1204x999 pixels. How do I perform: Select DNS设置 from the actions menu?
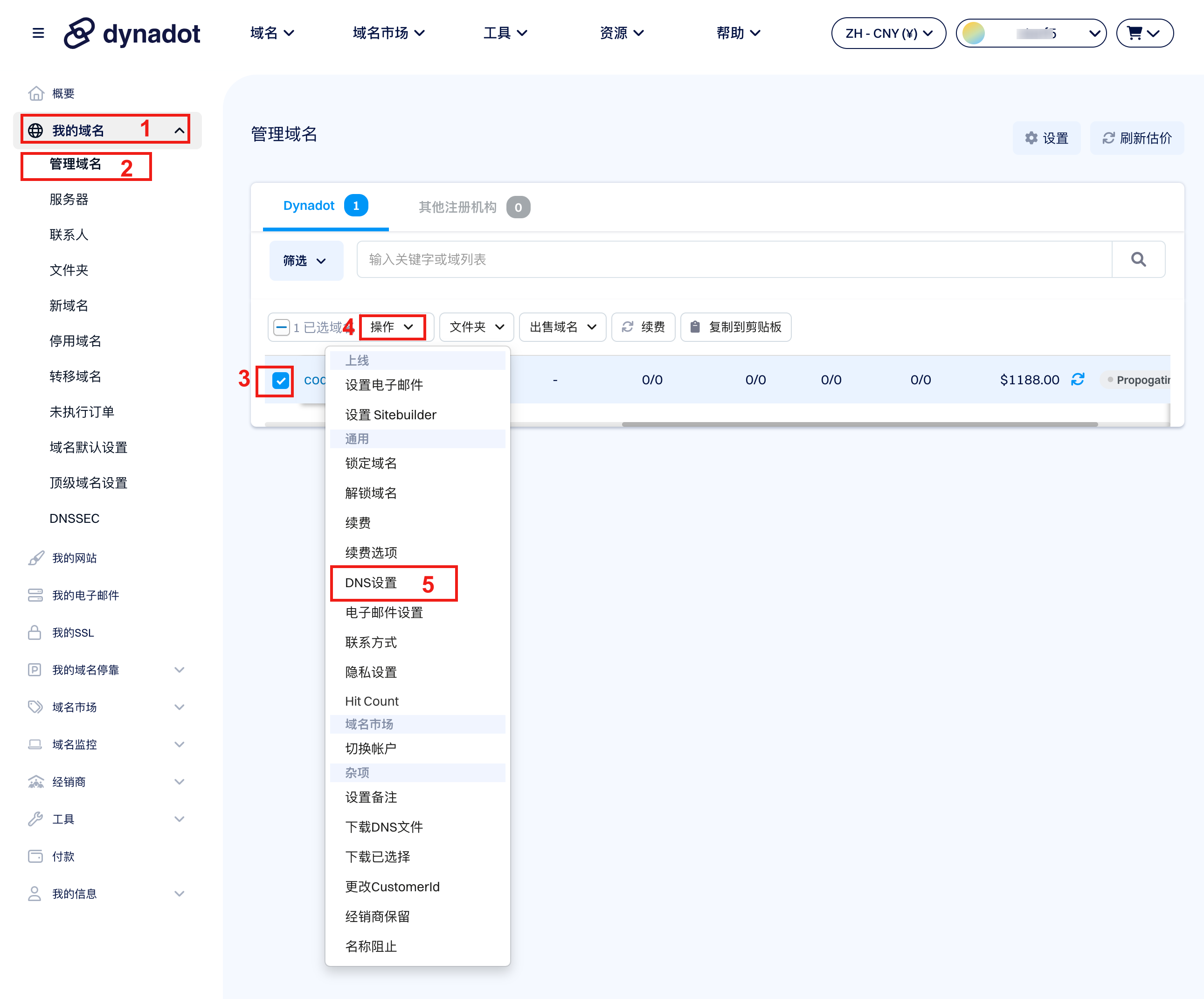click(x=371, y=583)
